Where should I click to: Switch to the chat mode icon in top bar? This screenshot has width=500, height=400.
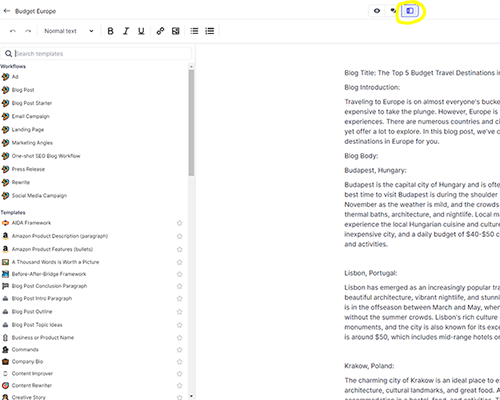(393, 11)
